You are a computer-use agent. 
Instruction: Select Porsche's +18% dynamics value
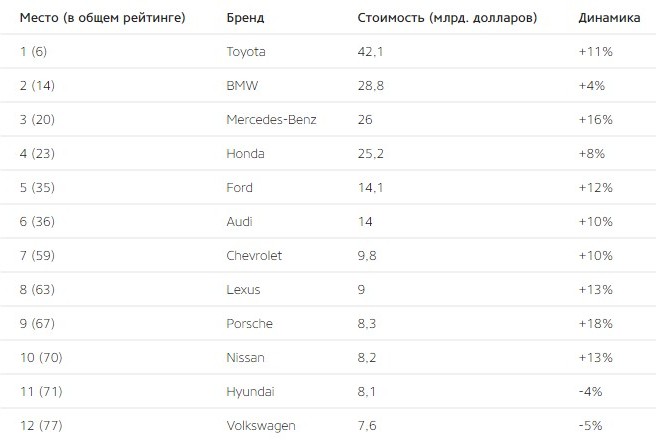coord(595,323)
